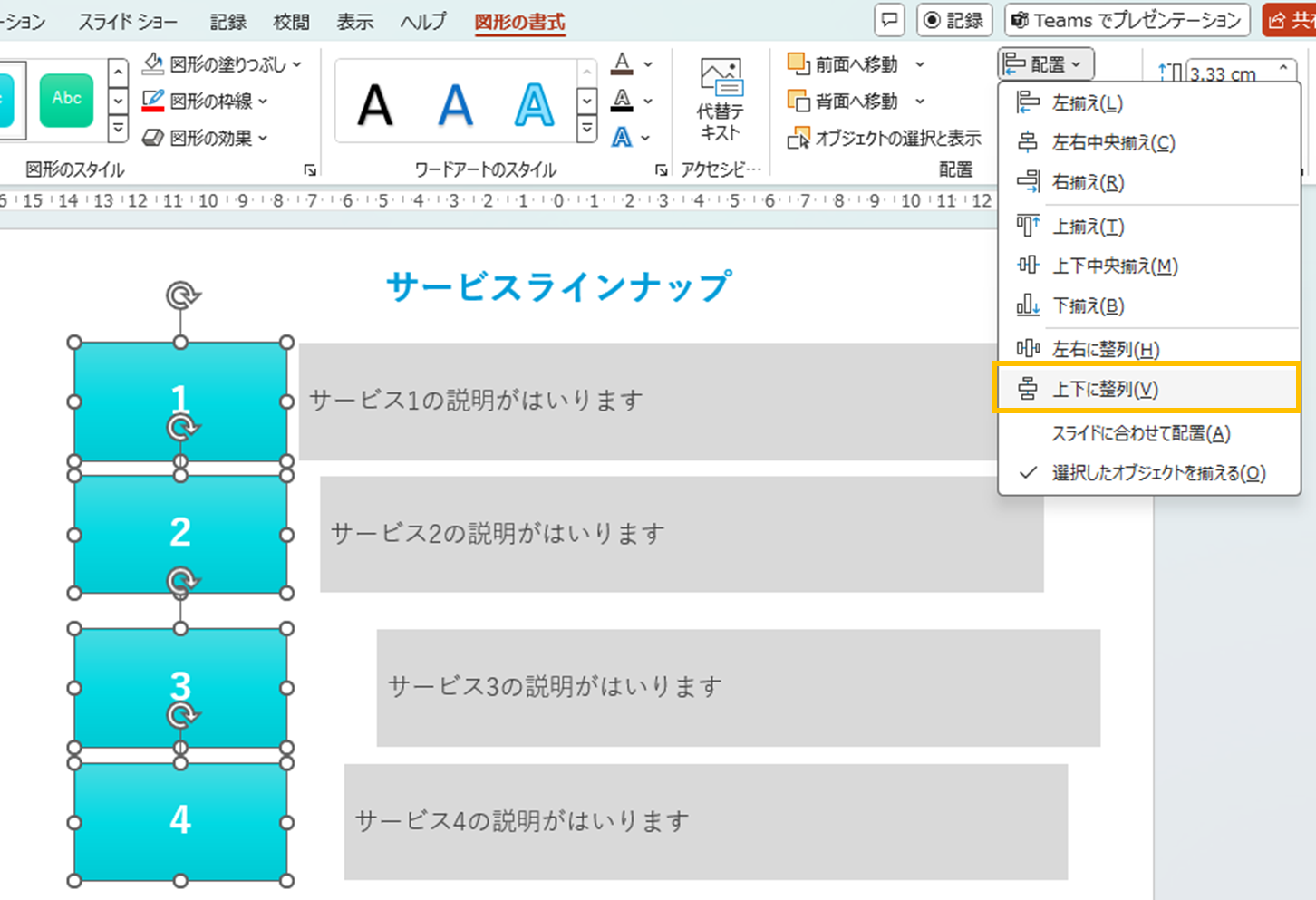Choose 左右に整列(H) distribute horizontally
The height and width of the screenshot is (900, 1316).
pos(1149,349)
